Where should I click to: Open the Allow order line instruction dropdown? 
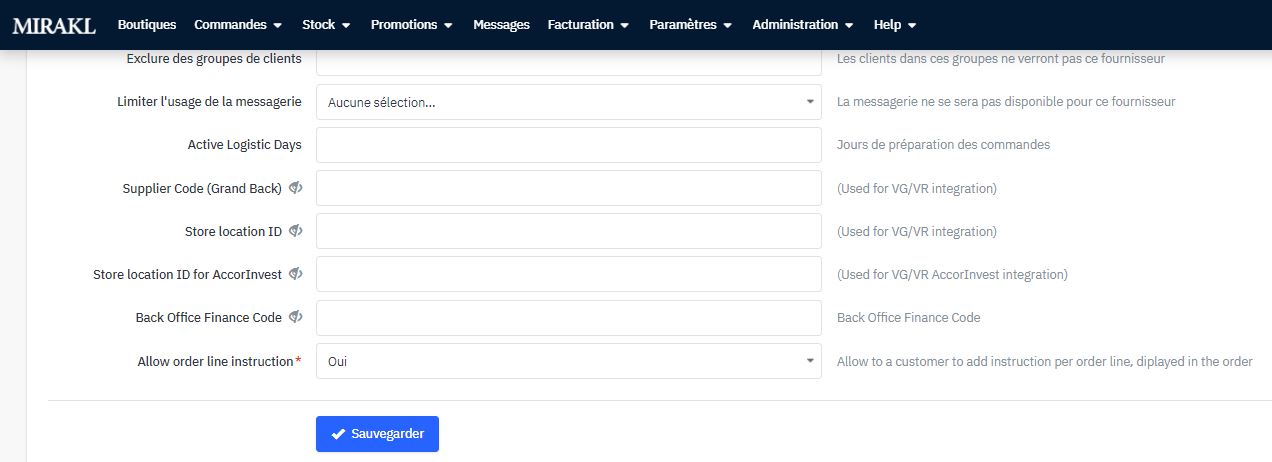pyautogui.click(x=569, y=361)
